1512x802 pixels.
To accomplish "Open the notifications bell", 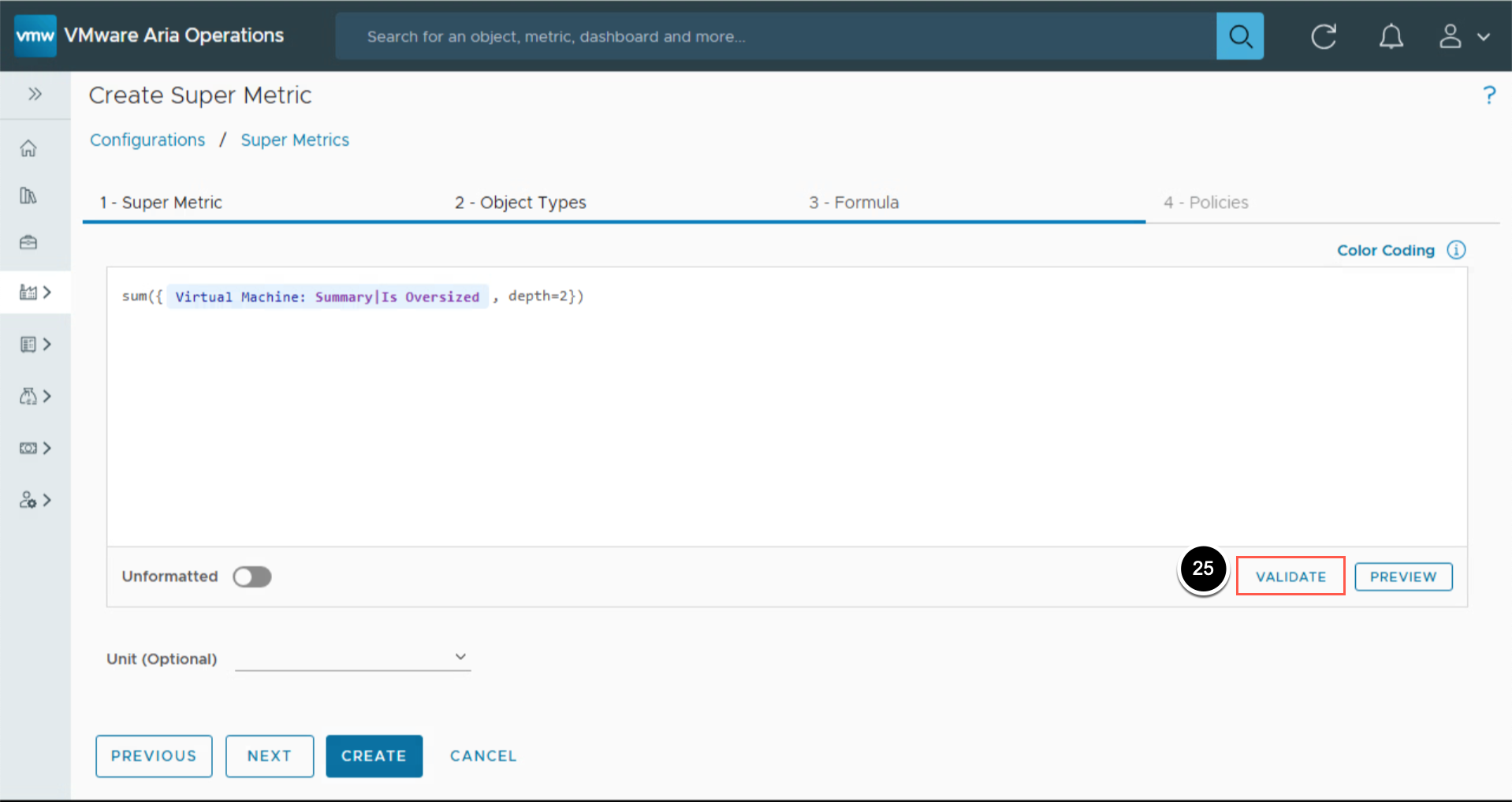I will 1391,36.
